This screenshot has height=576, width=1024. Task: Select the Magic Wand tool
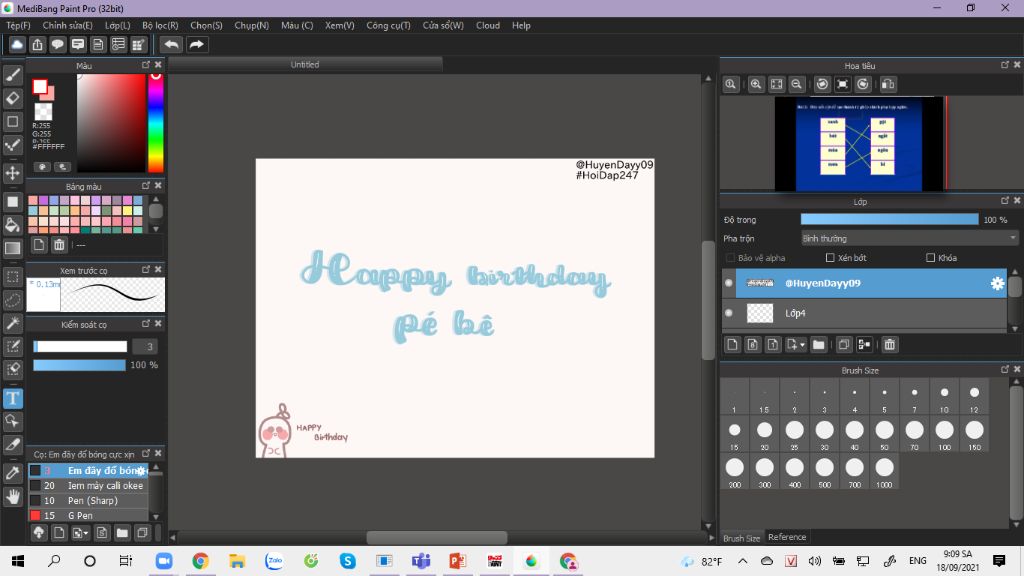[12, 323]
